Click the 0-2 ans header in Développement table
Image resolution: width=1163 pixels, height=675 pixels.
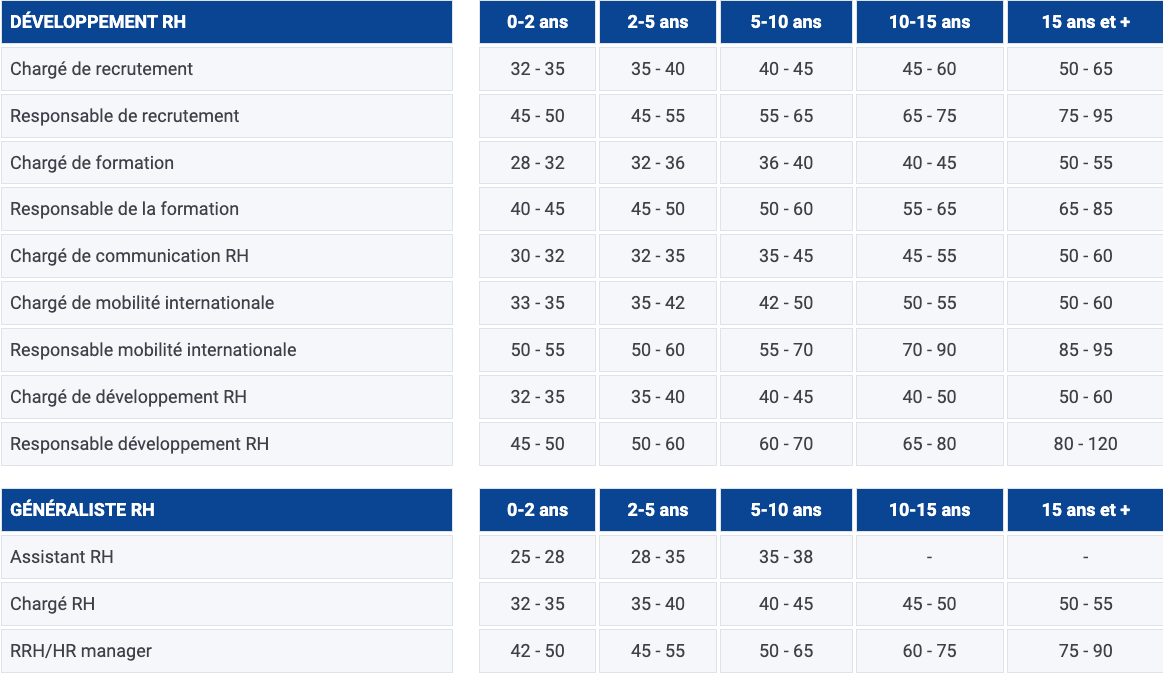(538, 22)
